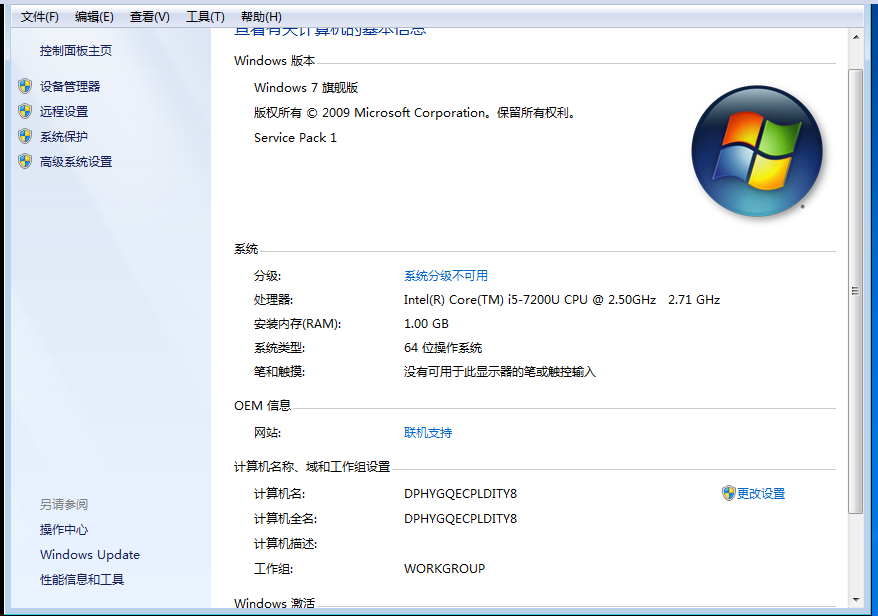Open the 文件(F) menu

point(39,17)
